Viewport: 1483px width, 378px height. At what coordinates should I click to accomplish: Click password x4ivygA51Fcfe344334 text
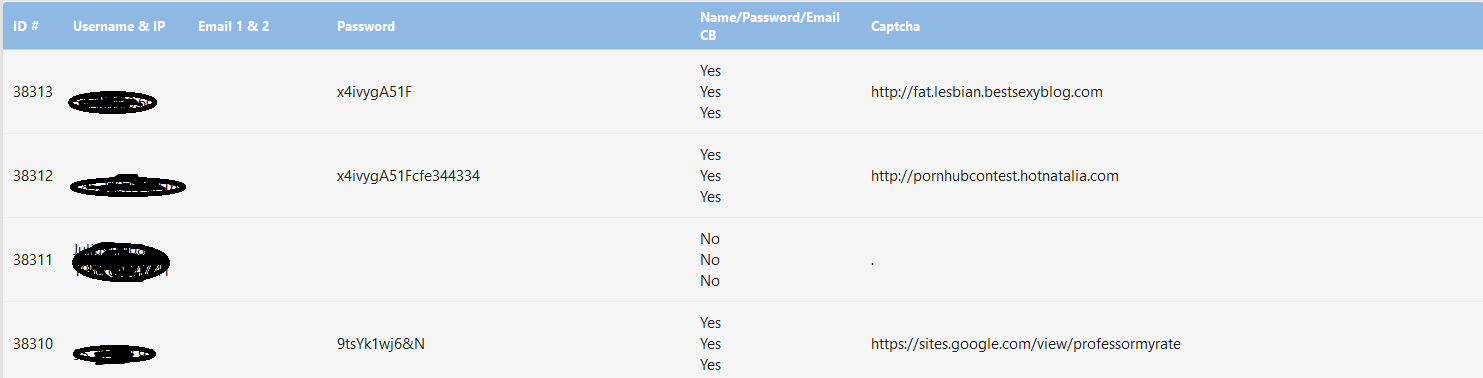[x=408, y=176]
